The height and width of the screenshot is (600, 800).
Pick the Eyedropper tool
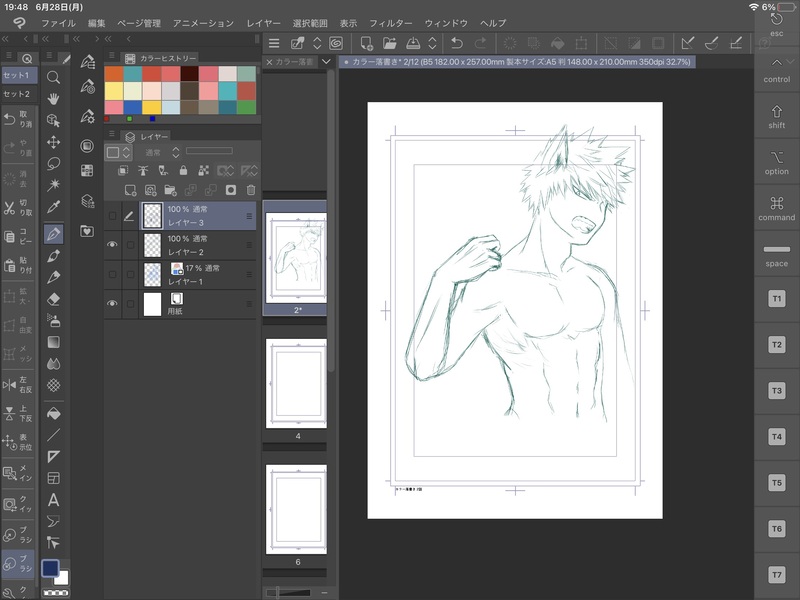(54, 207)
